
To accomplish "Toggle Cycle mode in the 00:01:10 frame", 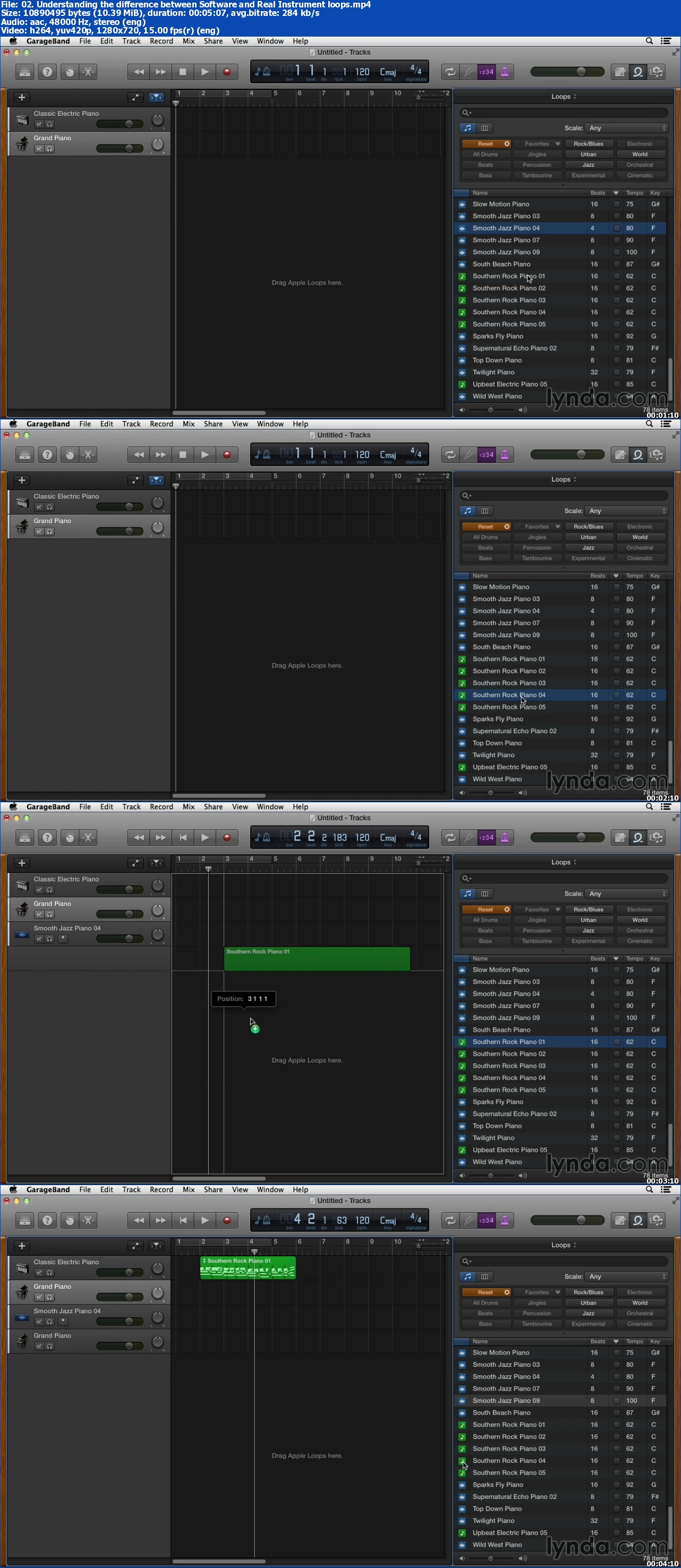I will (450, 72).
